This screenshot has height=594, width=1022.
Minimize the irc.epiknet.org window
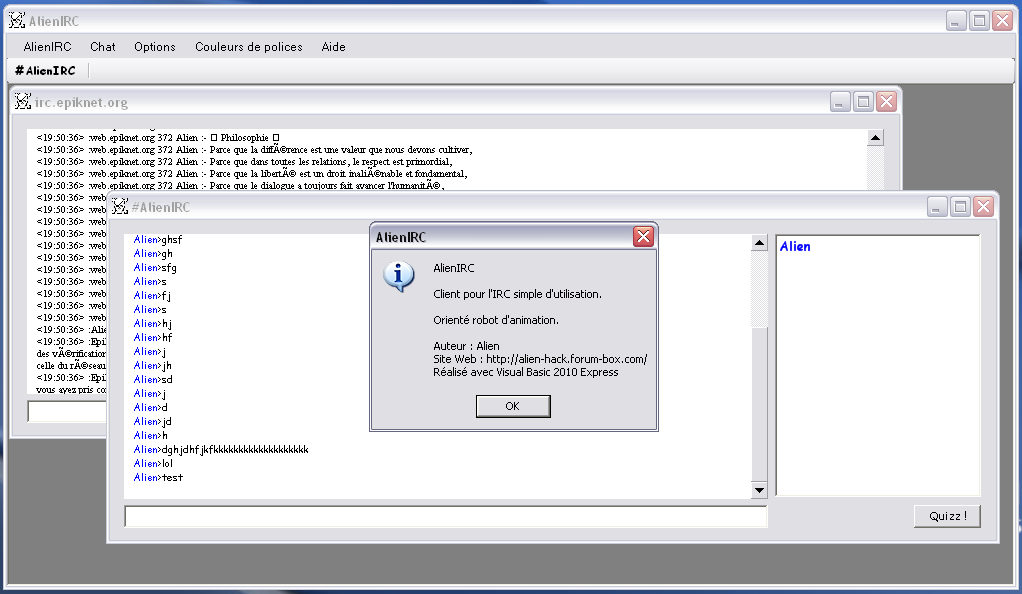pyautogui.click(x=840, y=102)
